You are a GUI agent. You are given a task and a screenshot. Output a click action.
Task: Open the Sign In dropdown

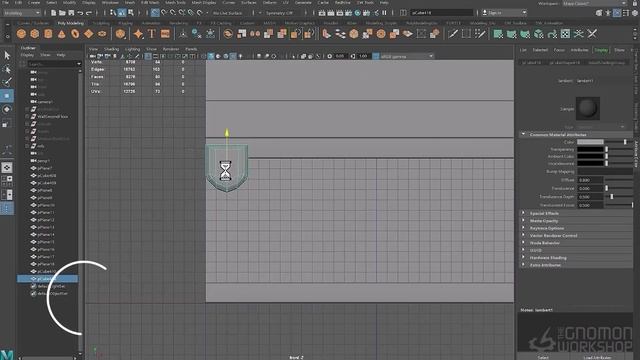click(x=504, y=13)
